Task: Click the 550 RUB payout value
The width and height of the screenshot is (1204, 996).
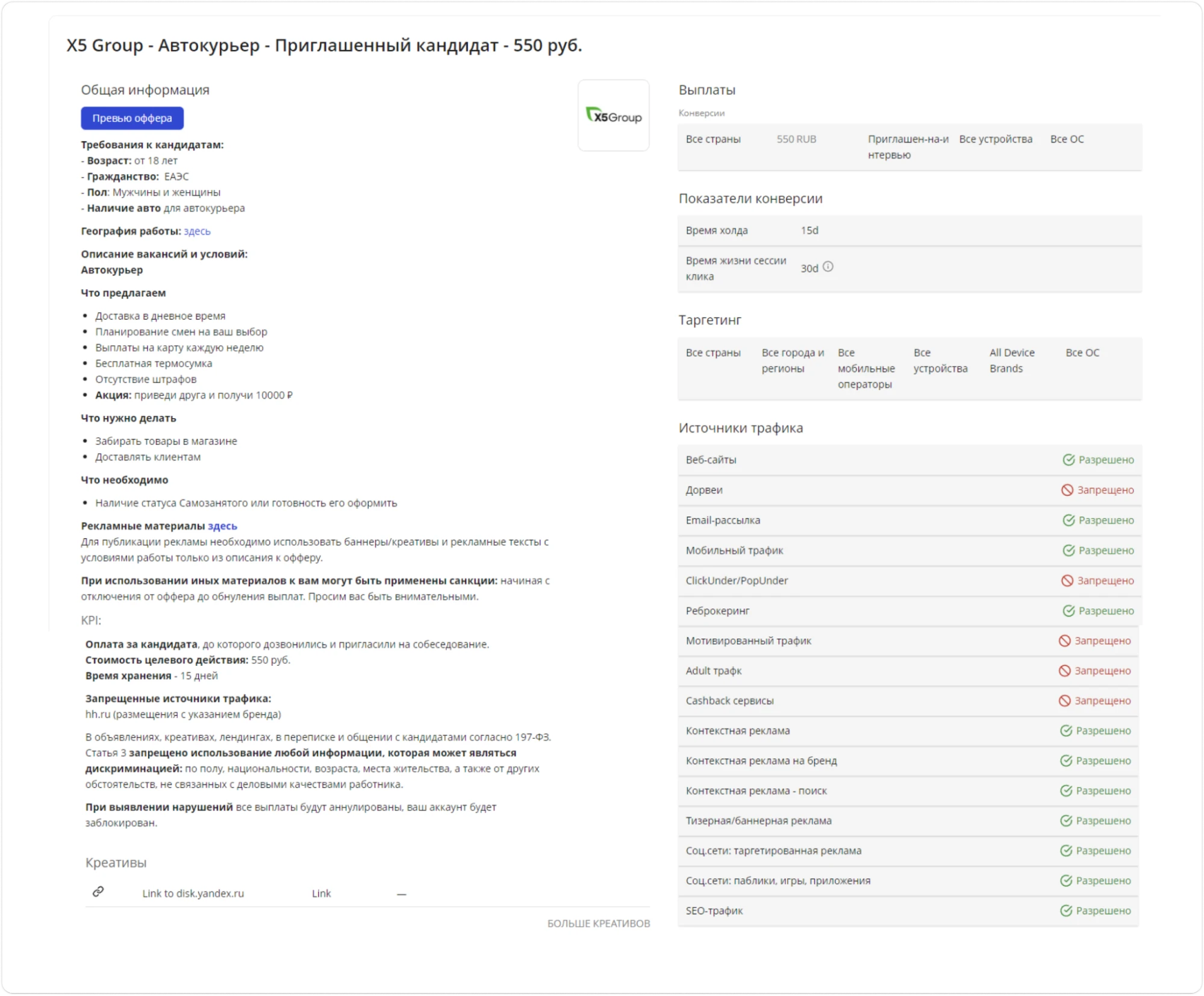Action: point(796,139)
